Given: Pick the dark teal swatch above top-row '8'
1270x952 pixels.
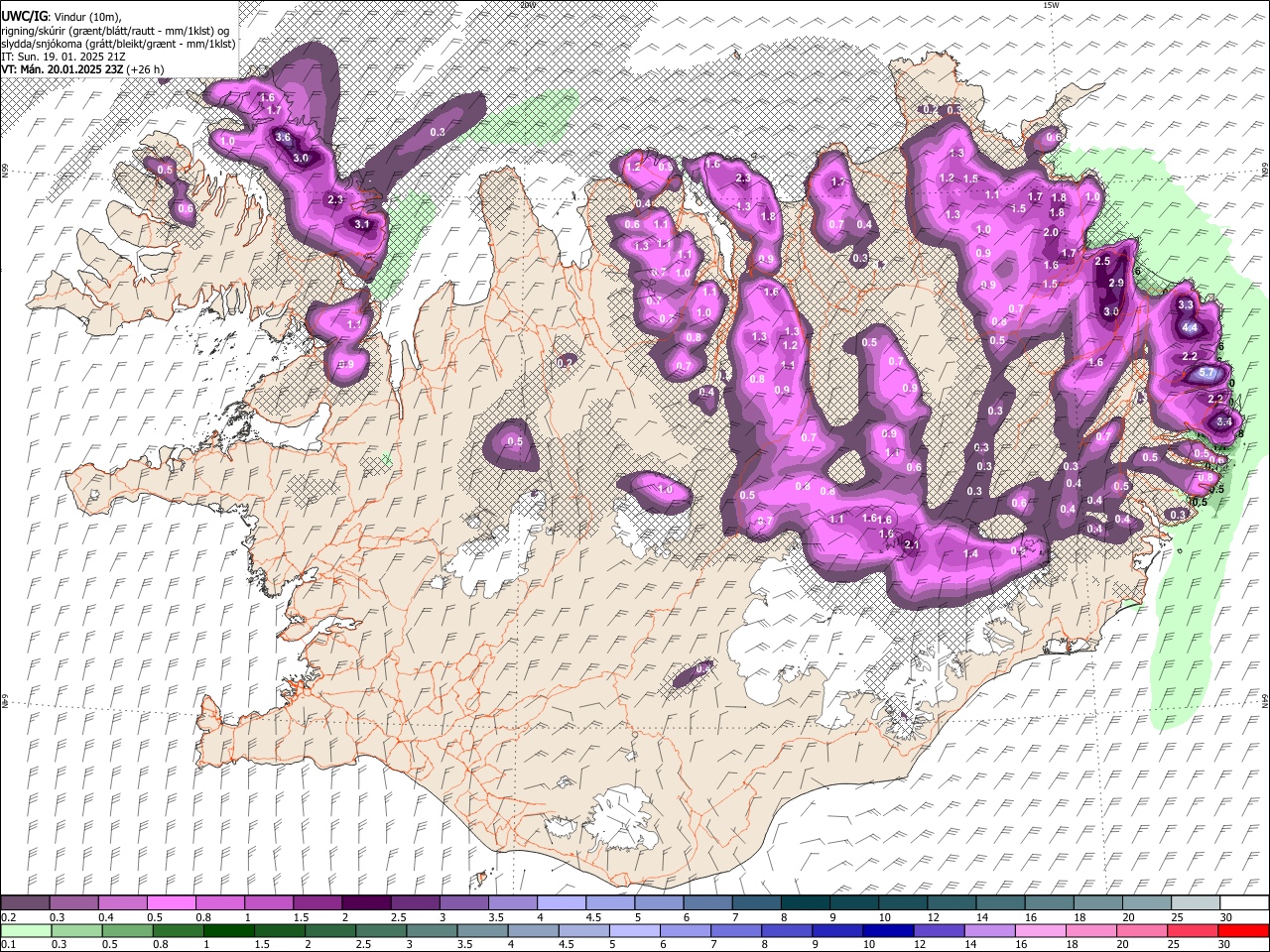Looking at the screenshot, I should [804, 902].
